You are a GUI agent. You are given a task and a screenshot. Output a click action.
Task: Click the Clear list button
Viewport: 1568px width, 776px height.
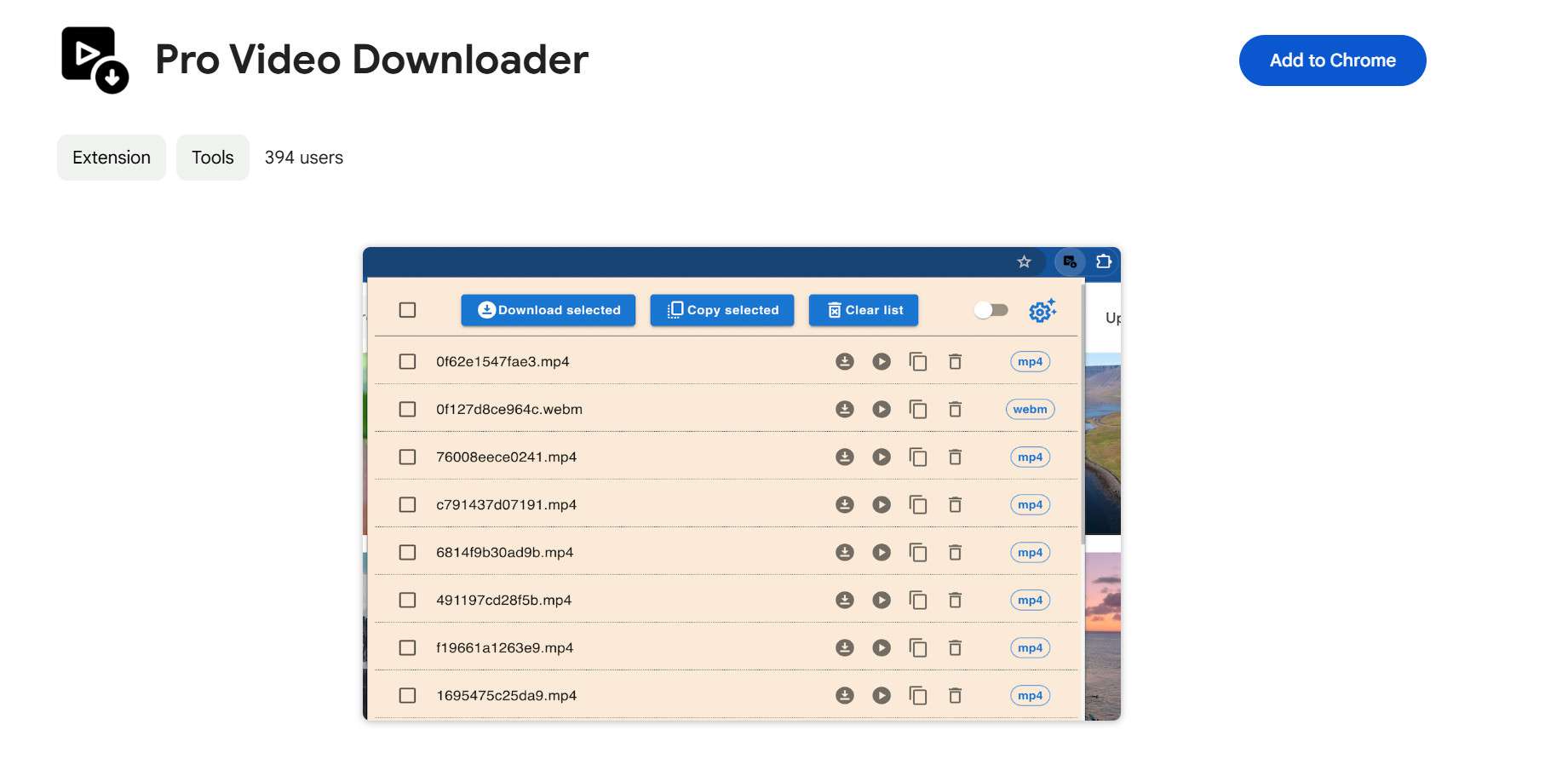click(863, 310)
